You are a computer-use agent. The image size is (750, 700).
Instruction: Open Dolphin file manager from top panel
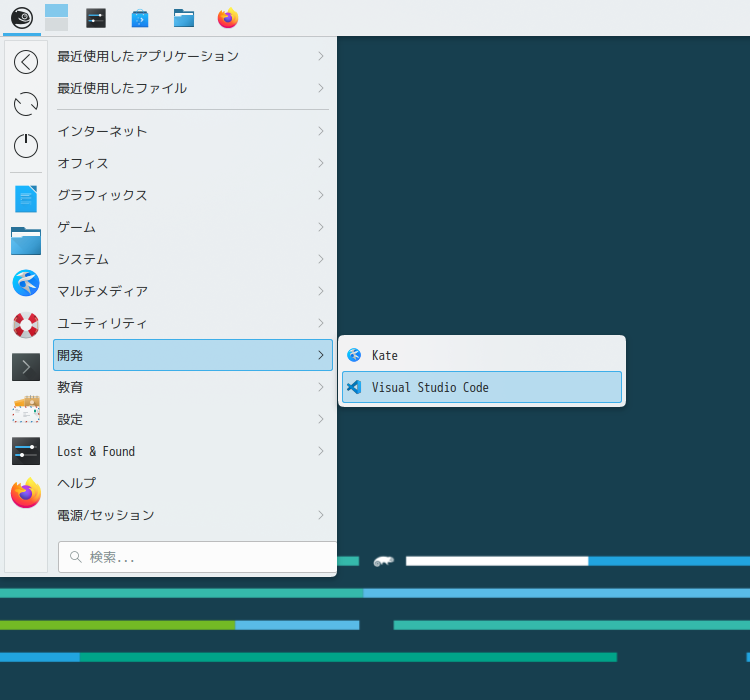(x=184, y=19)
